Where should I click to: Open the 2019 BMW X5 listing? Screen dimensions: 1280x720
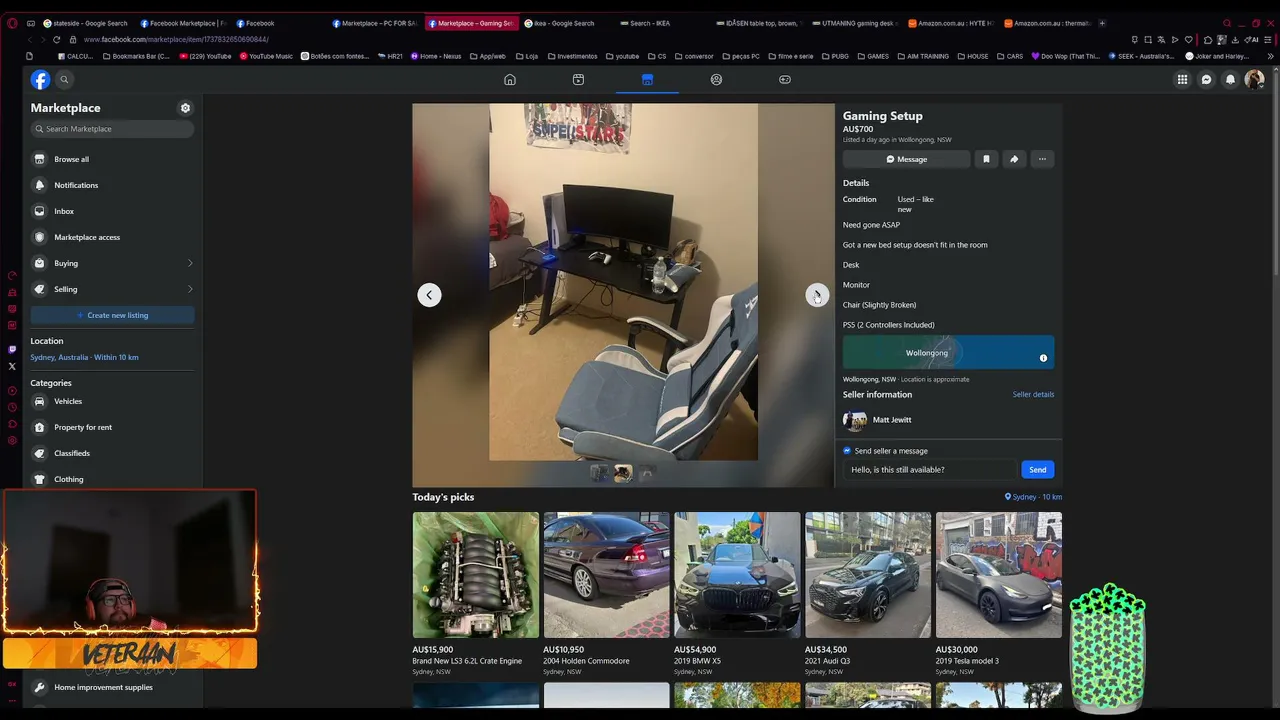737,594
